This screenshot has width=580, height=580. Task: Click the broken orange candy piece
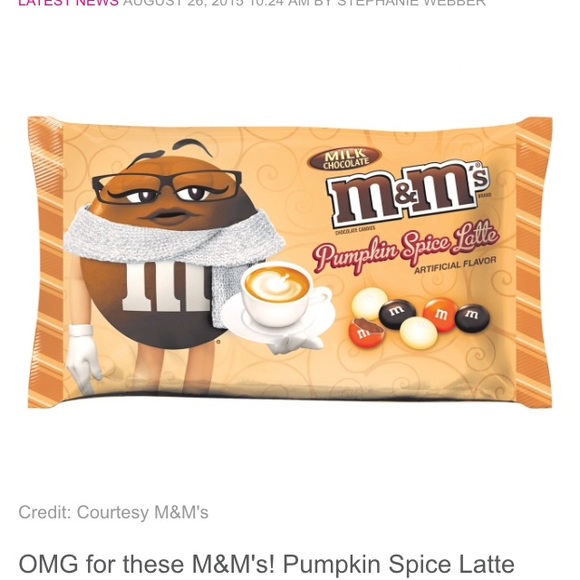367,332
